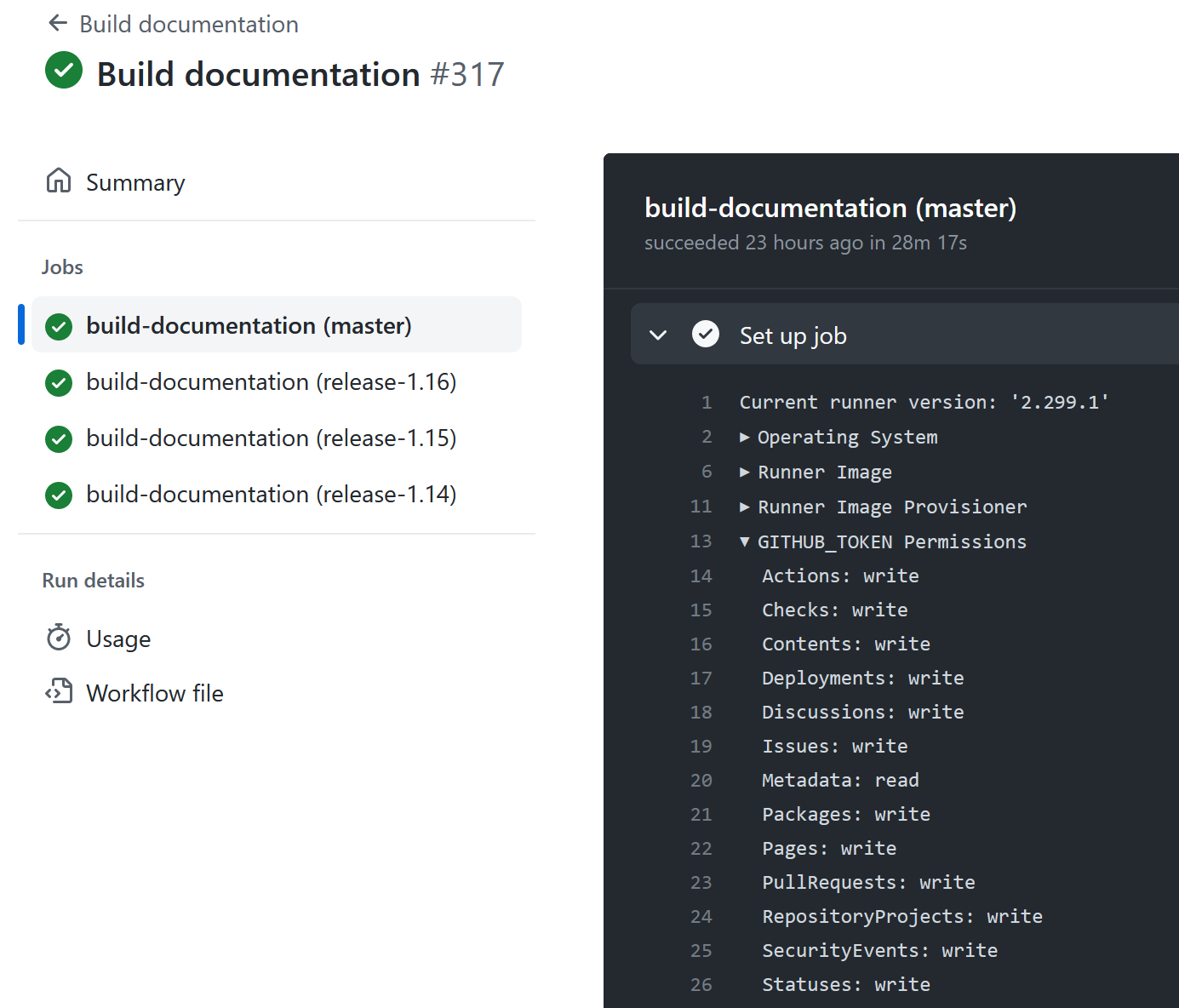1179x1008 pixels.
Task: Open the Workflow file
Action: click(x=154, y=693)
